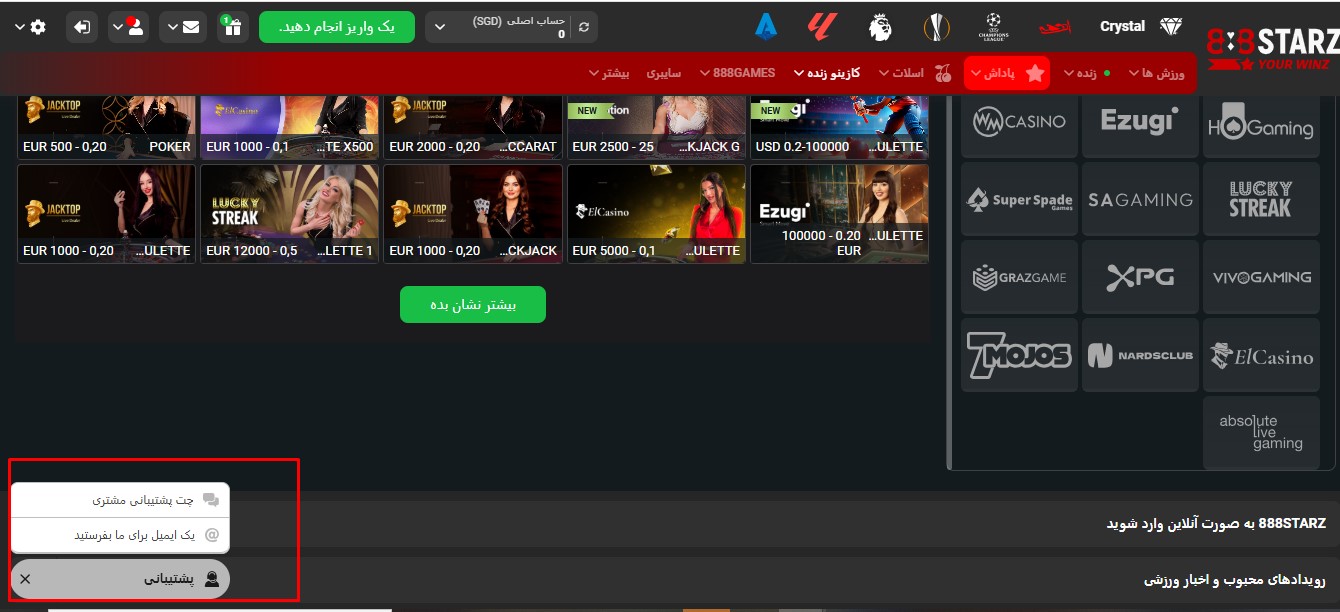Click the logout arrow icon
The height and width of the screenshot is (612, 1340).
82,27
